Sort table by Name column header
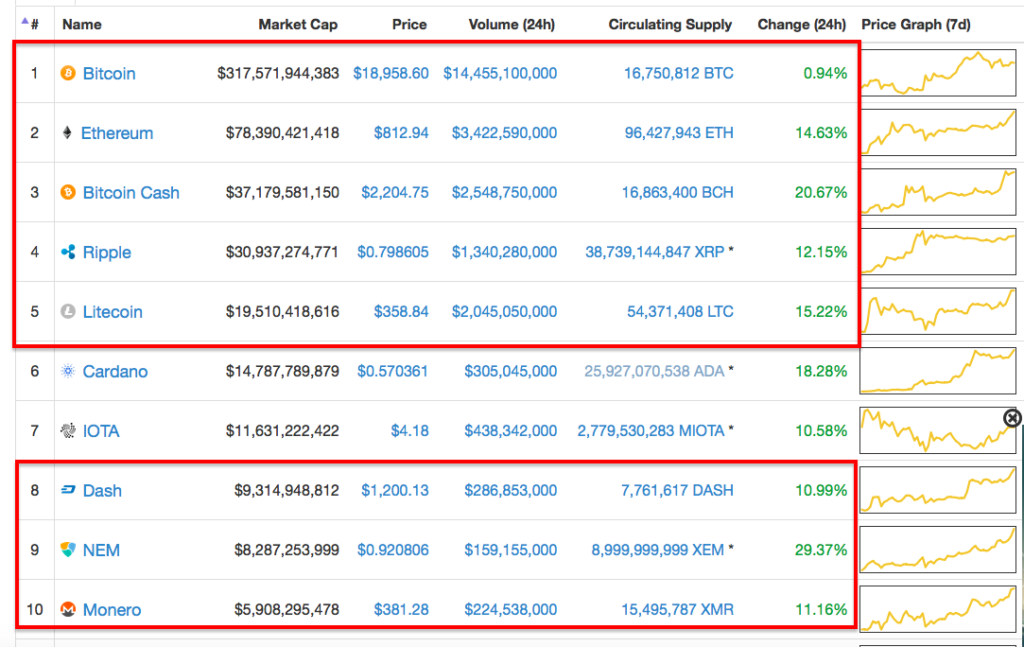The height and width of the screenshot is (647, 1024). coord(82,24)
